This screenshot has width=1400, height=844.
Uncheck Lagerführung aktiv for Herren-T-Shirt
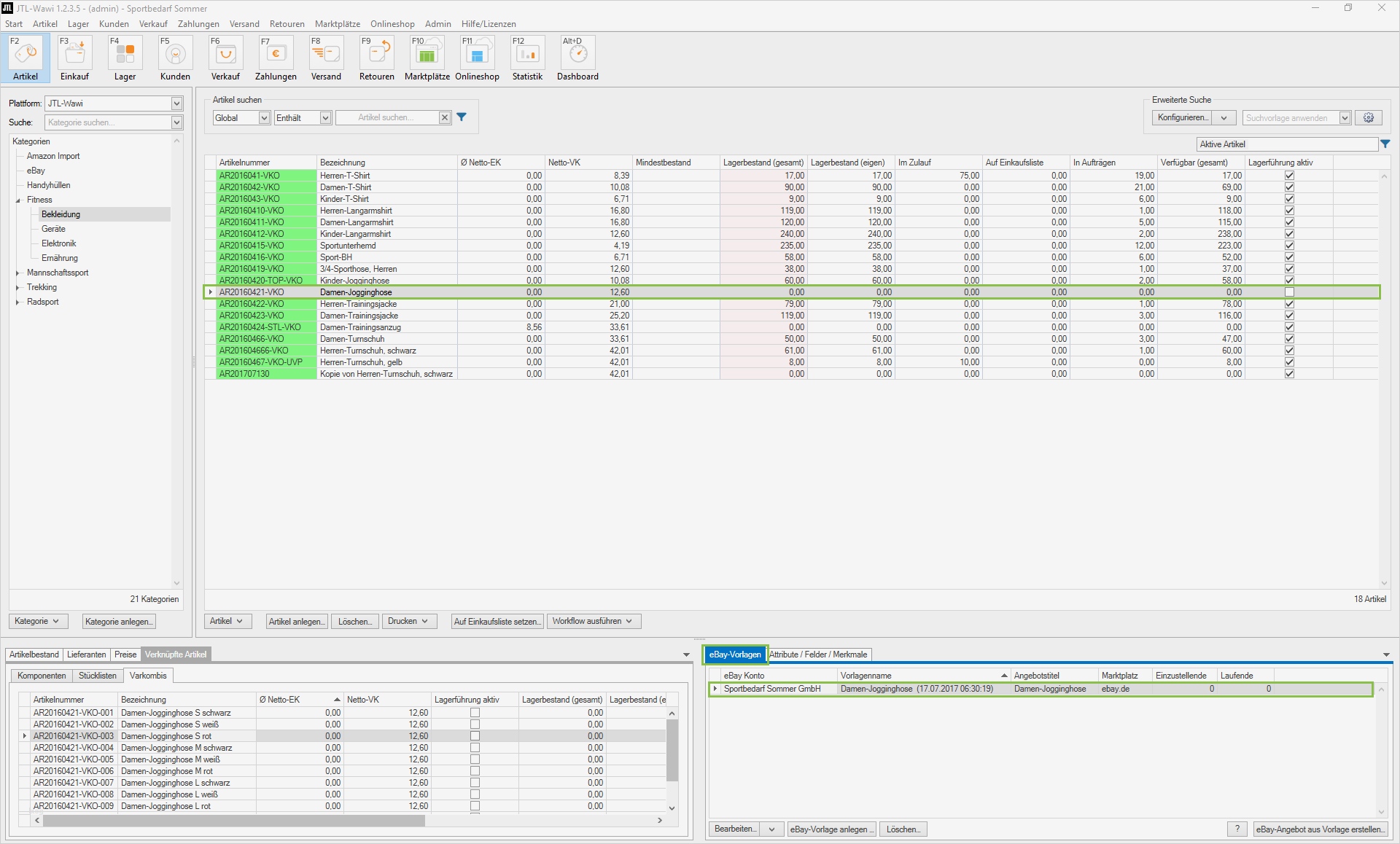[1289, 176]
